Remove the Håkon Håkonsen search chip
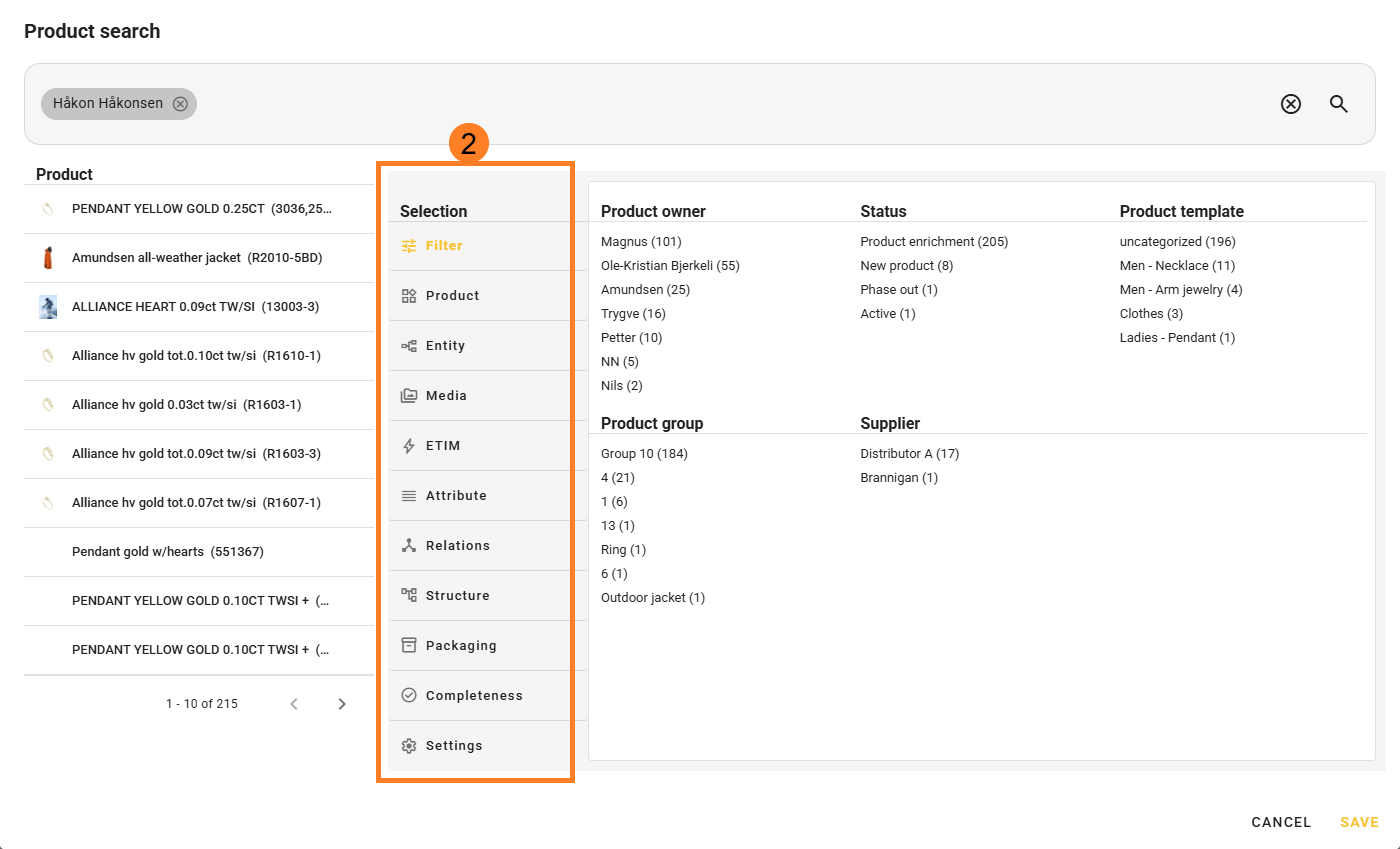Screen dimensions: 1400x849 pos(180,104)
